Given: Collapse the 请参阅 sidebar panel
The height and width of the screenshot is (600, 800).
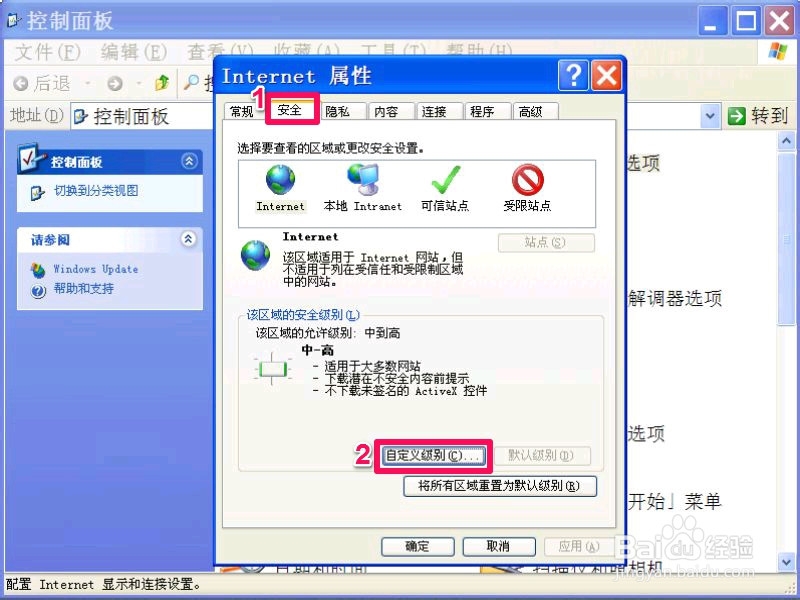Looking at the screenshot, I should coord(189,239).
